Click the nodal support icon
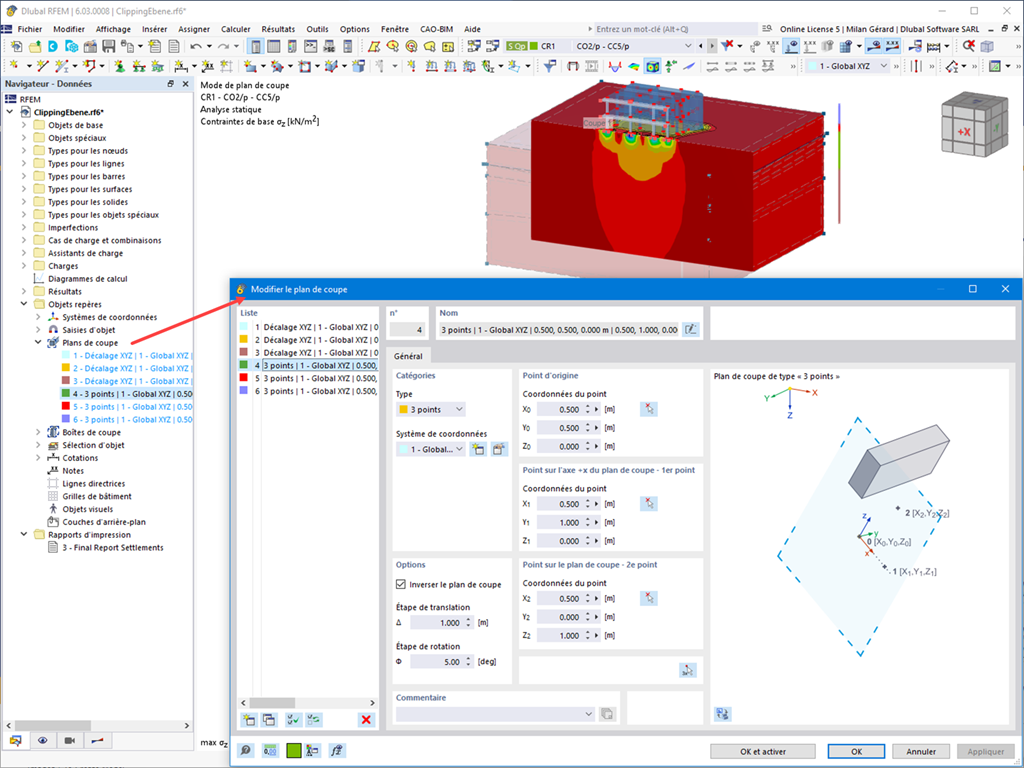The image size is (1024, 768). tap(120, 66)
